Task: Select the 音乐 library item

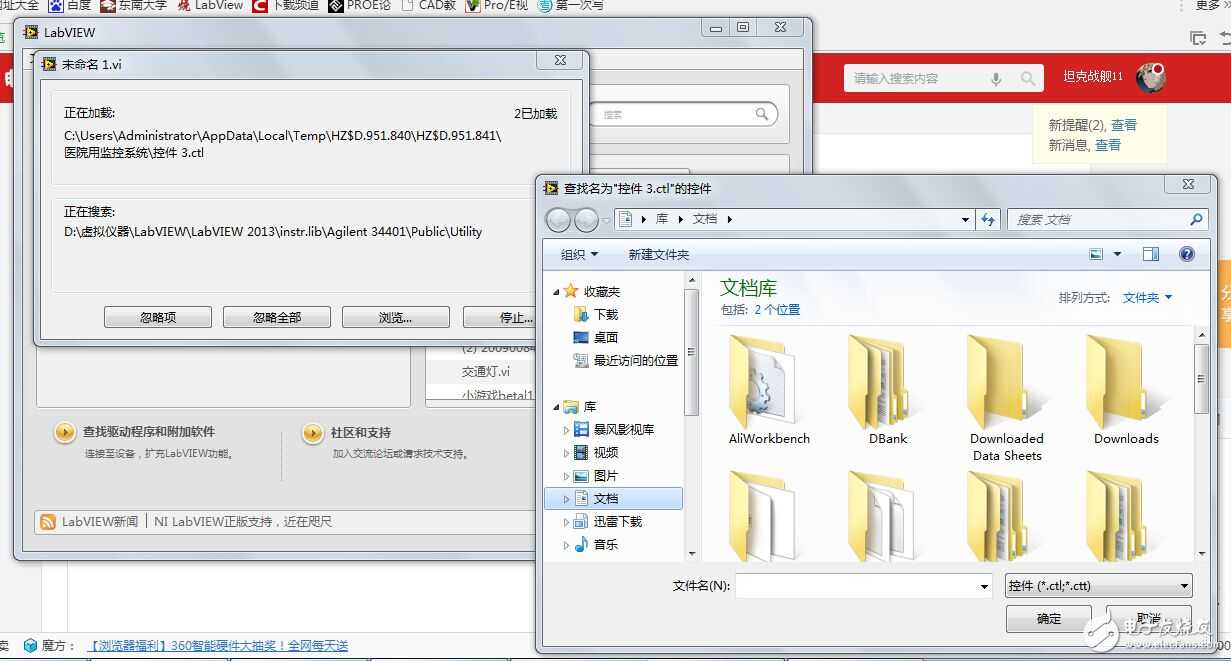Action: 606,544
